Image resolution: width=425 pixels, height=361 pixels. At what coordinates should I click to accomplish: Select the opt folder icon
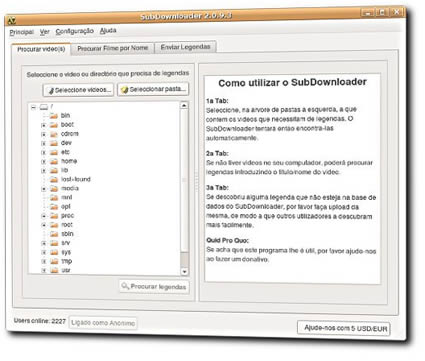54,207
